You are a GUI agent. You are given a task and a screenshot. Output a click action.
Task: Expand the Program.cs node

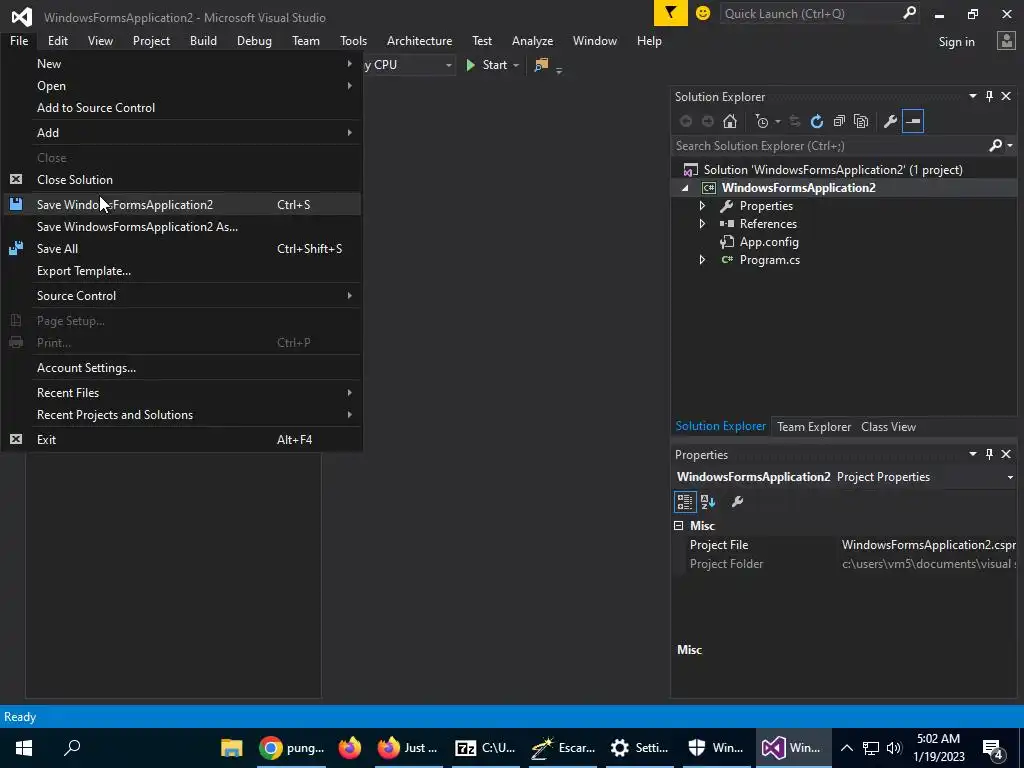click(x=702, y=260)
